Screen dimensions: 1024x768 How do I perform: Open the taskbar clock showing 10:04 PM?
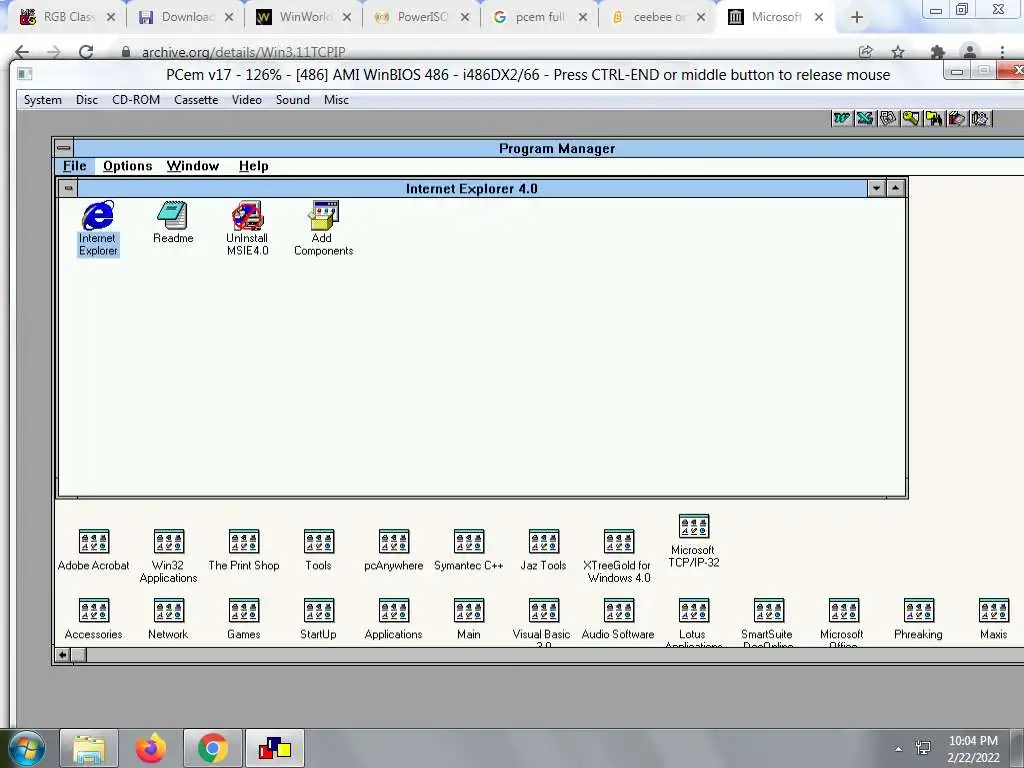click(x=973, y=749)
